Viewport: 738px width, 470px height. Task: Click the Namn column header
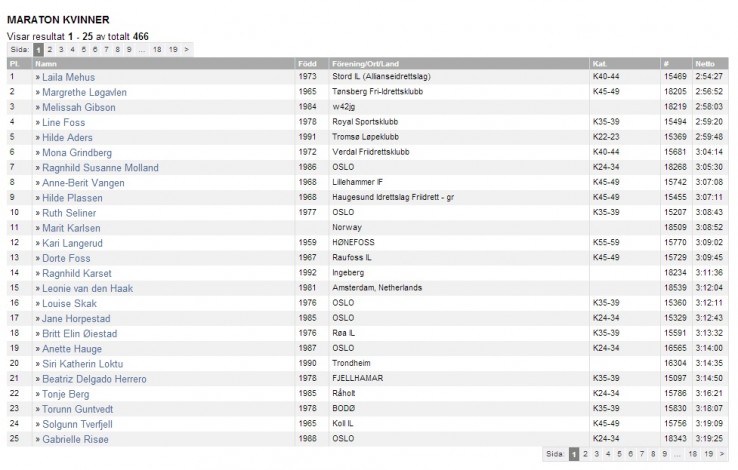(x=46, y=63)
